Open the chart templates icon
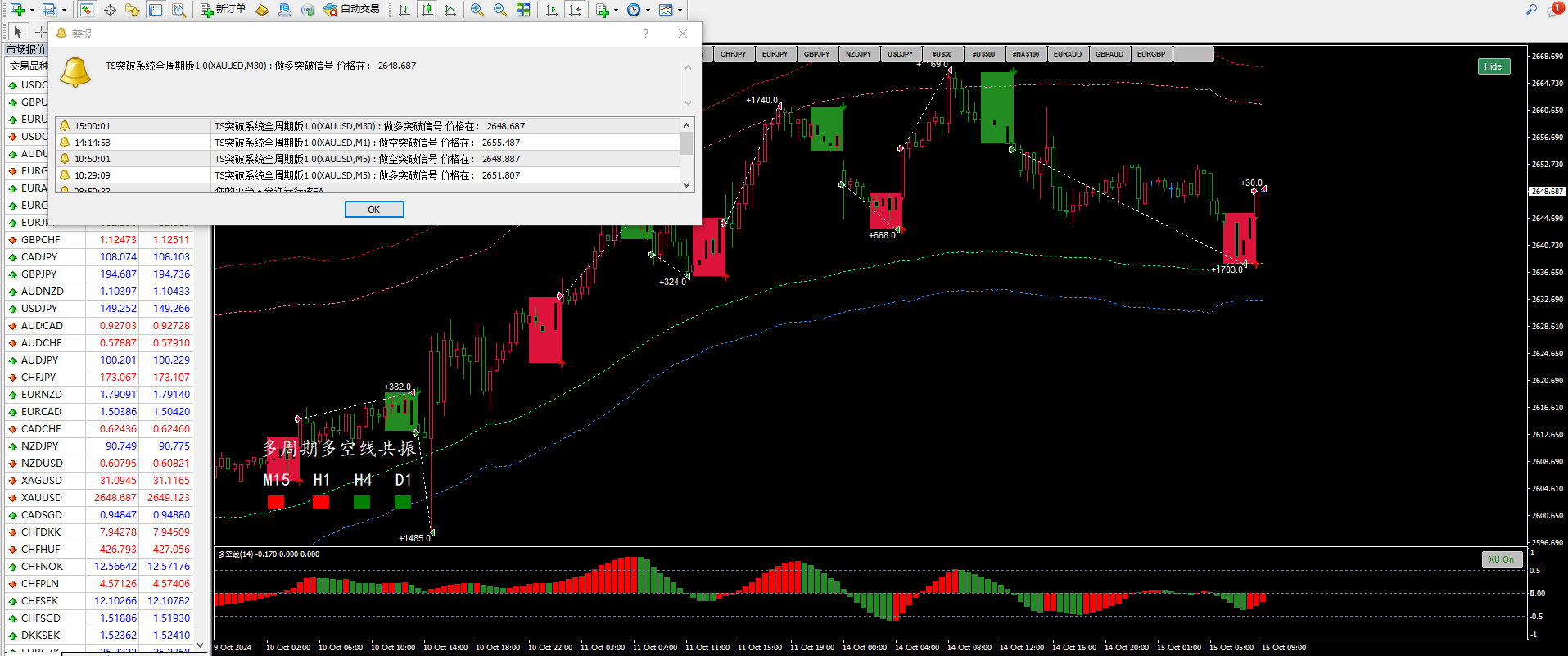 pyautogui.click(x=666, y=10)
